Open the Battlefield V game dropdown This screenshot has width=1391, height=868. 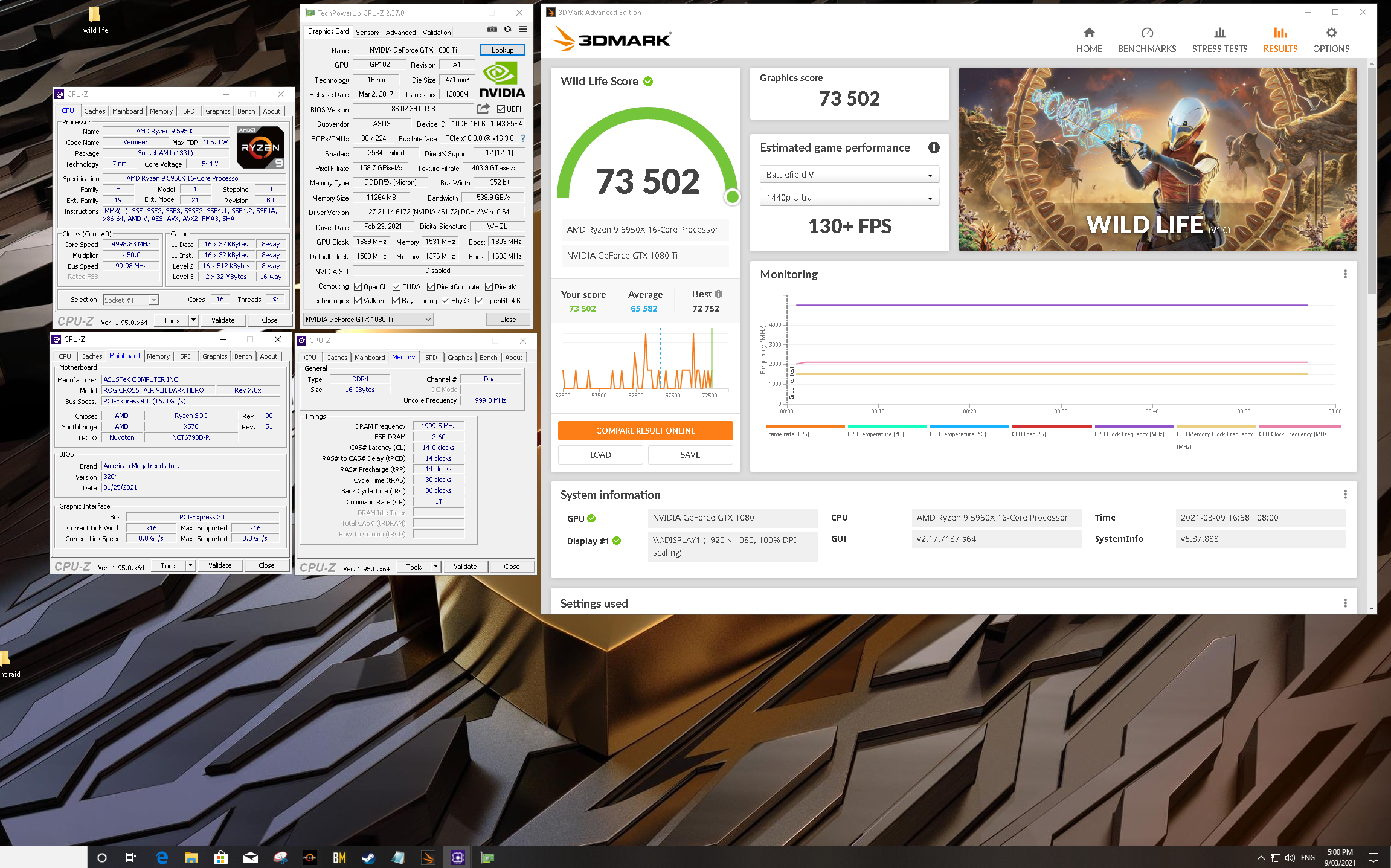click(x=849, y=175)
